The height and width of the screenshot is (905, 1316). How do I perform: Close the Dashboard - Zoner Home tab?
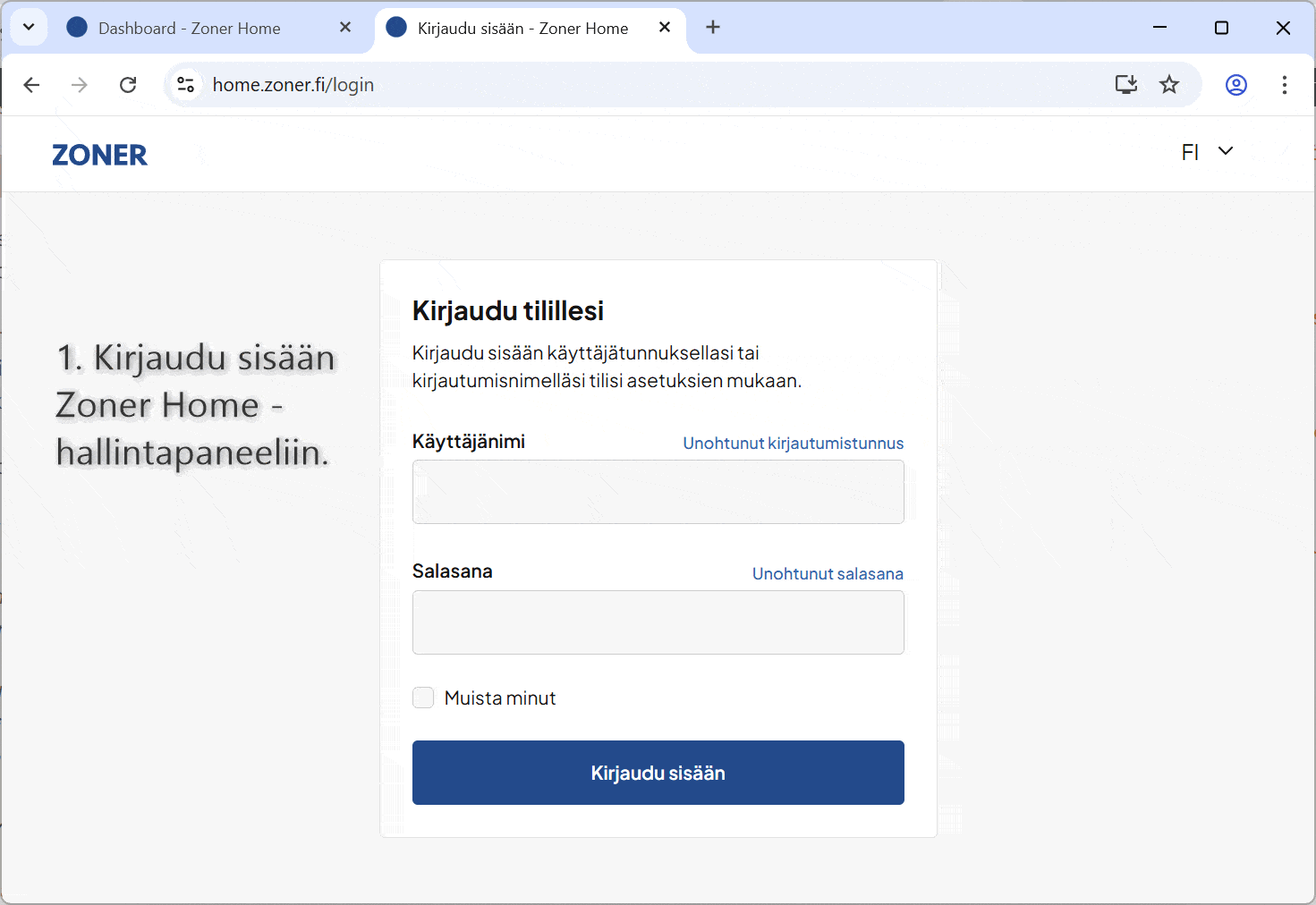pyautogui.click(x=345, y=28)
